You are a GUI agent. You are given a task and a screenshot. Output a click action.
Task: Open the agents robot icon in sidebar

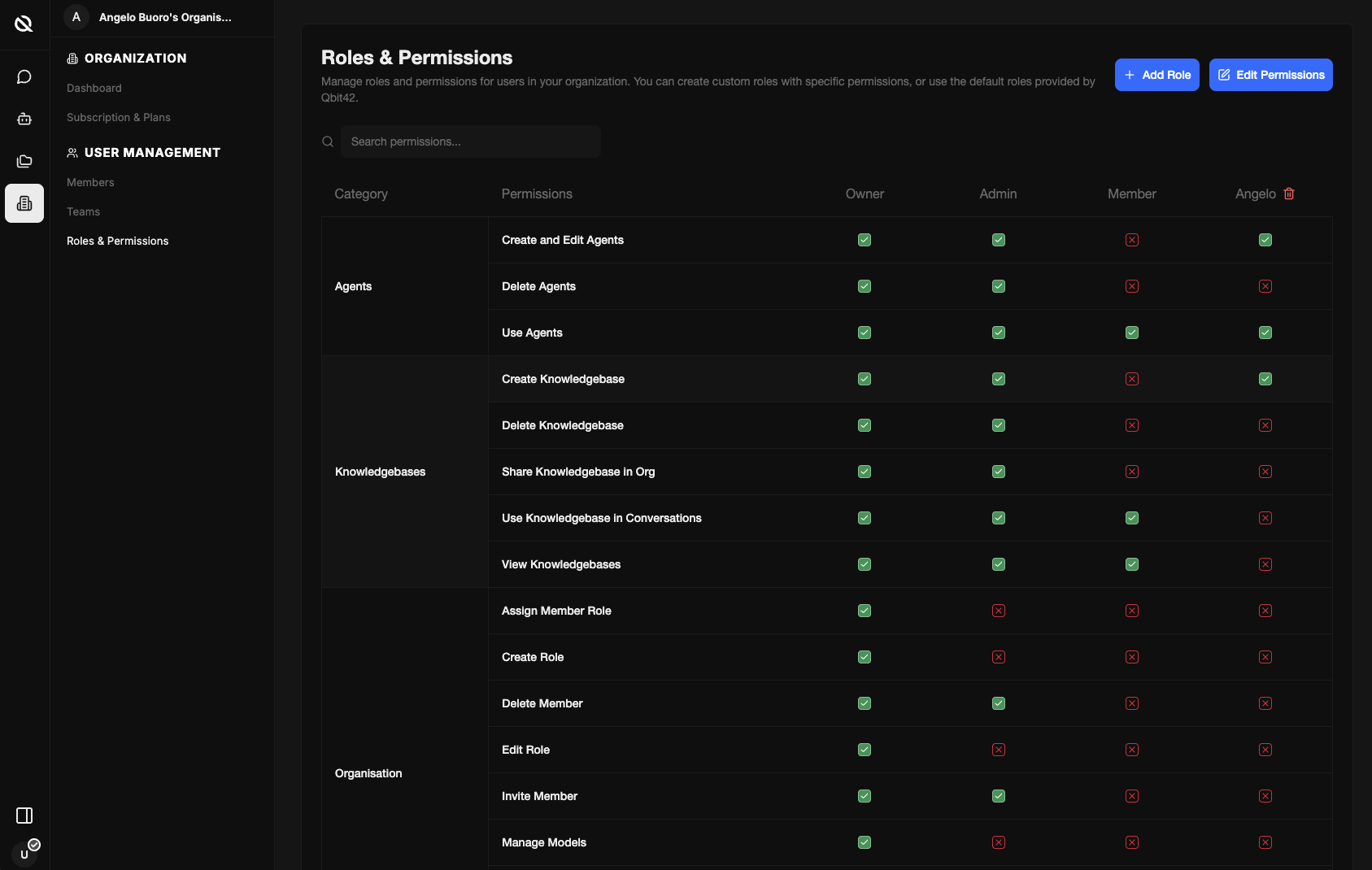click(24, 119)
